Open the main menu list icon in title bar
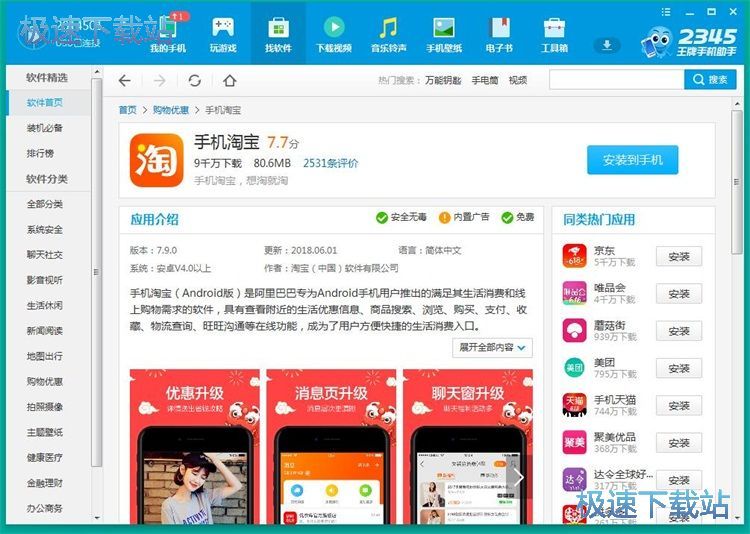Viewport: 750px width, 534px height. tap(666, 12)
